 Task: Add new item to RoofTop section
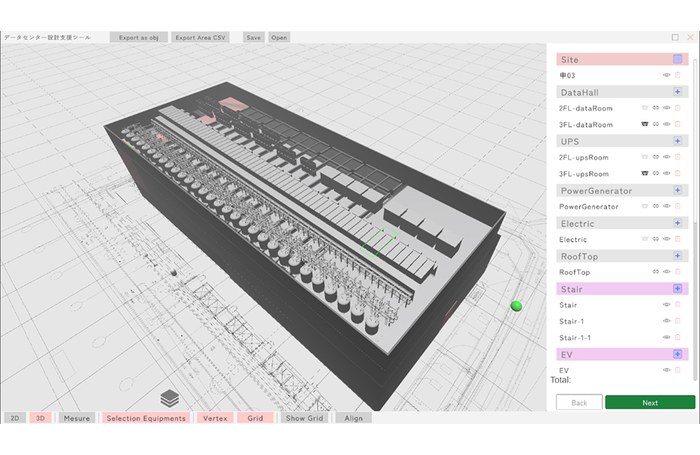point(678,255)
